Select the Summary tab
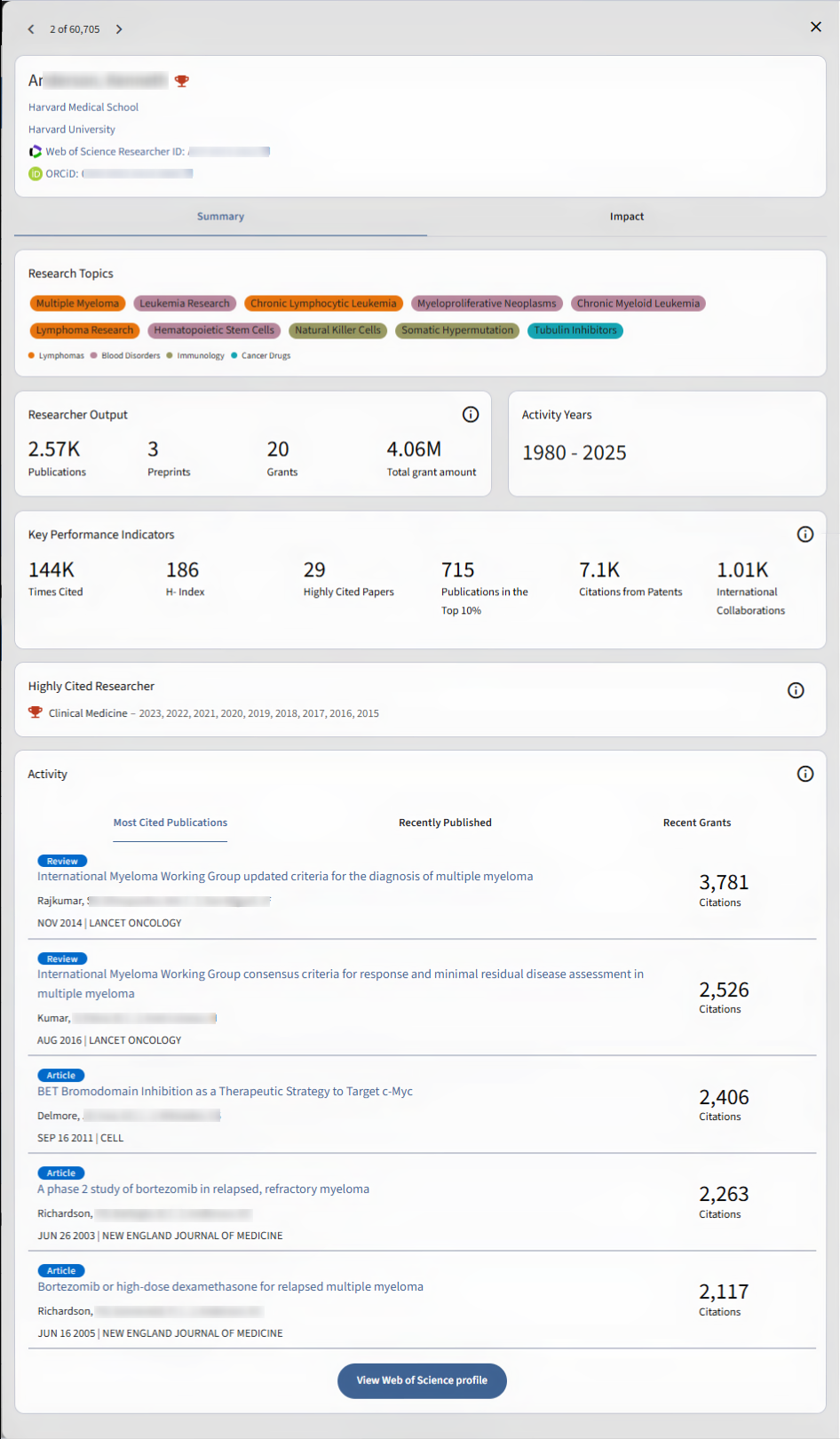The height and width of the screenshot is (1439, 840). coord(220,217)
